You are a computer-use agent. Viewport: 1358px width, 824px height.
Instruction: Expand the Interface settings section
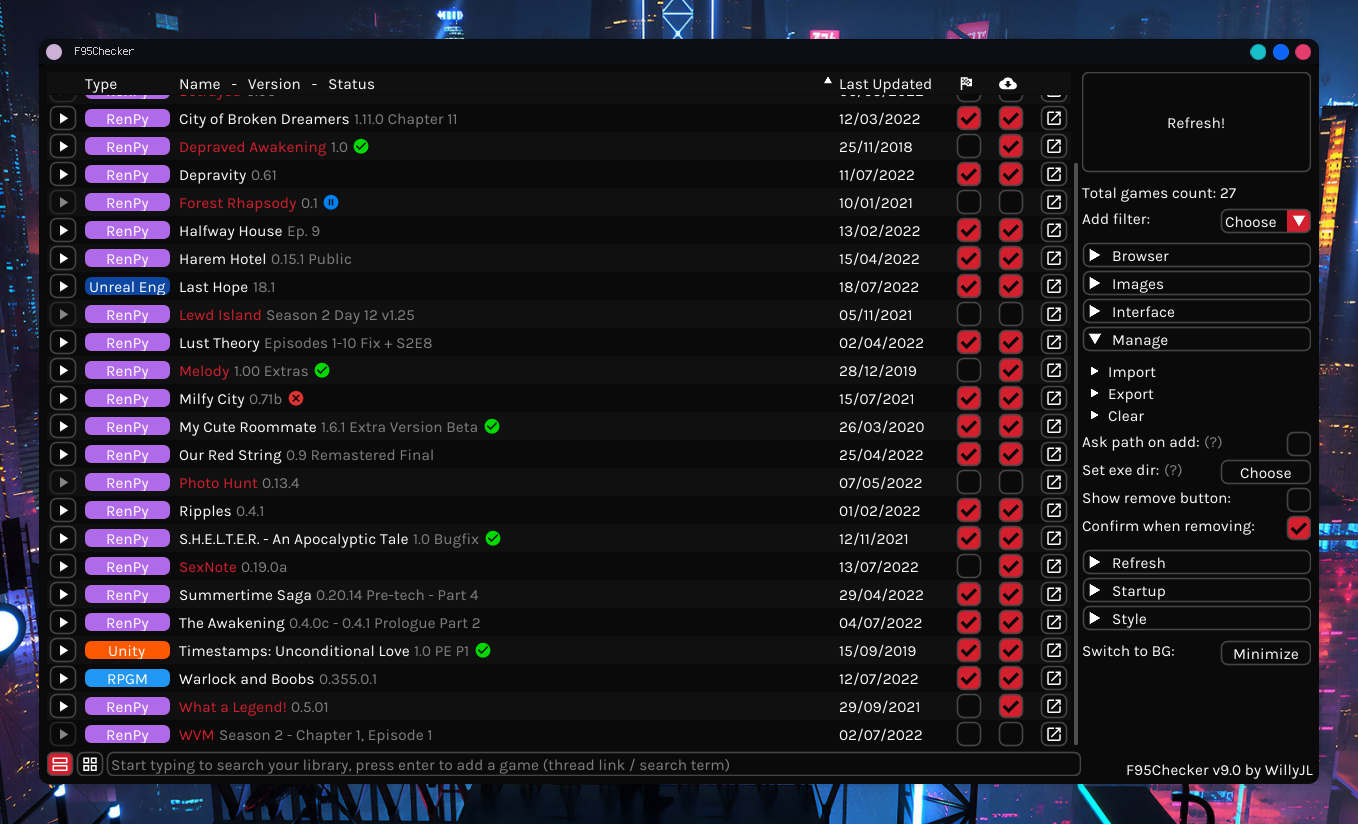tap(1196, 312)
